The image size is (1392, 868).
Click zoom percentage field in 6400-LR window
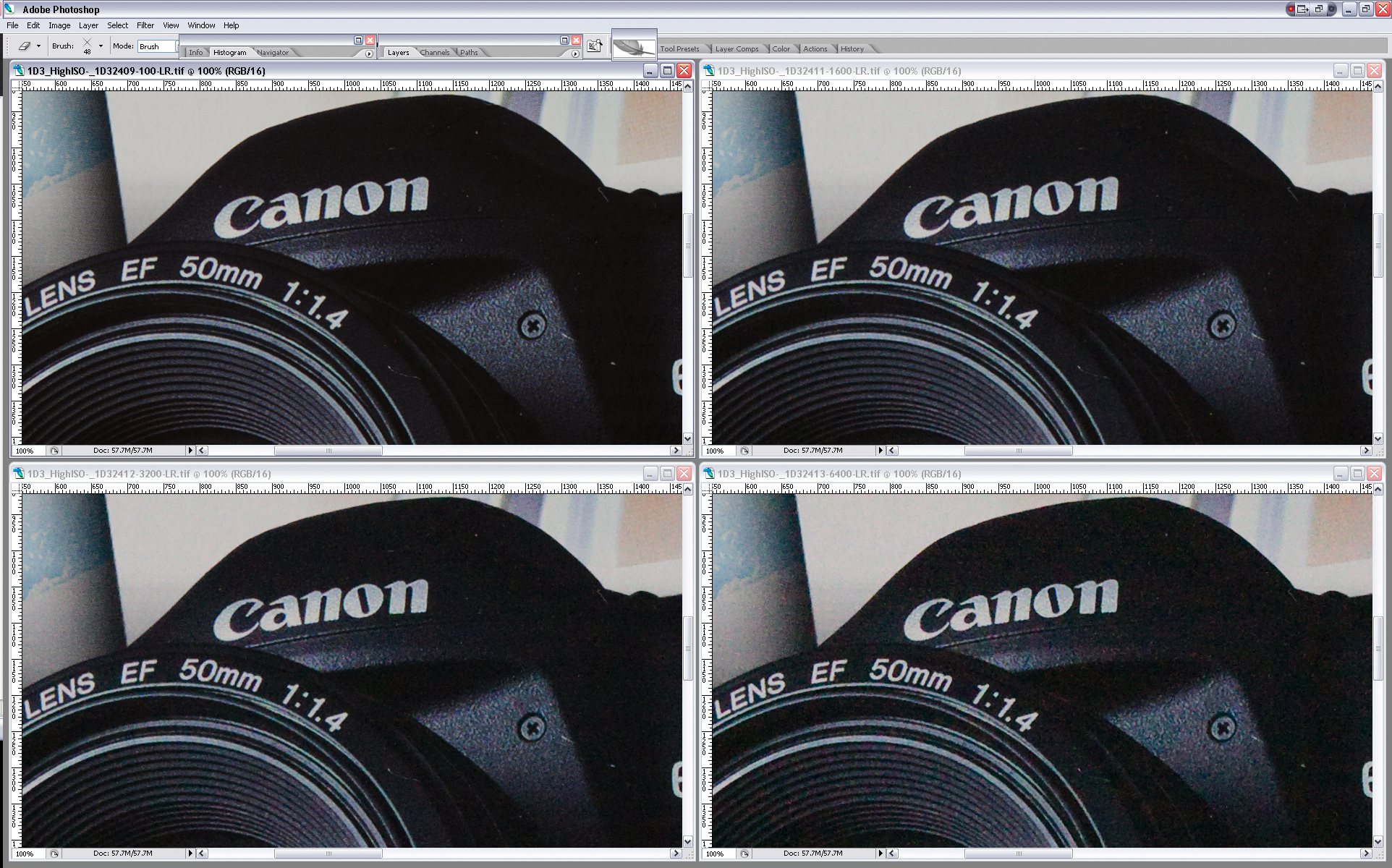coord(718,854)
